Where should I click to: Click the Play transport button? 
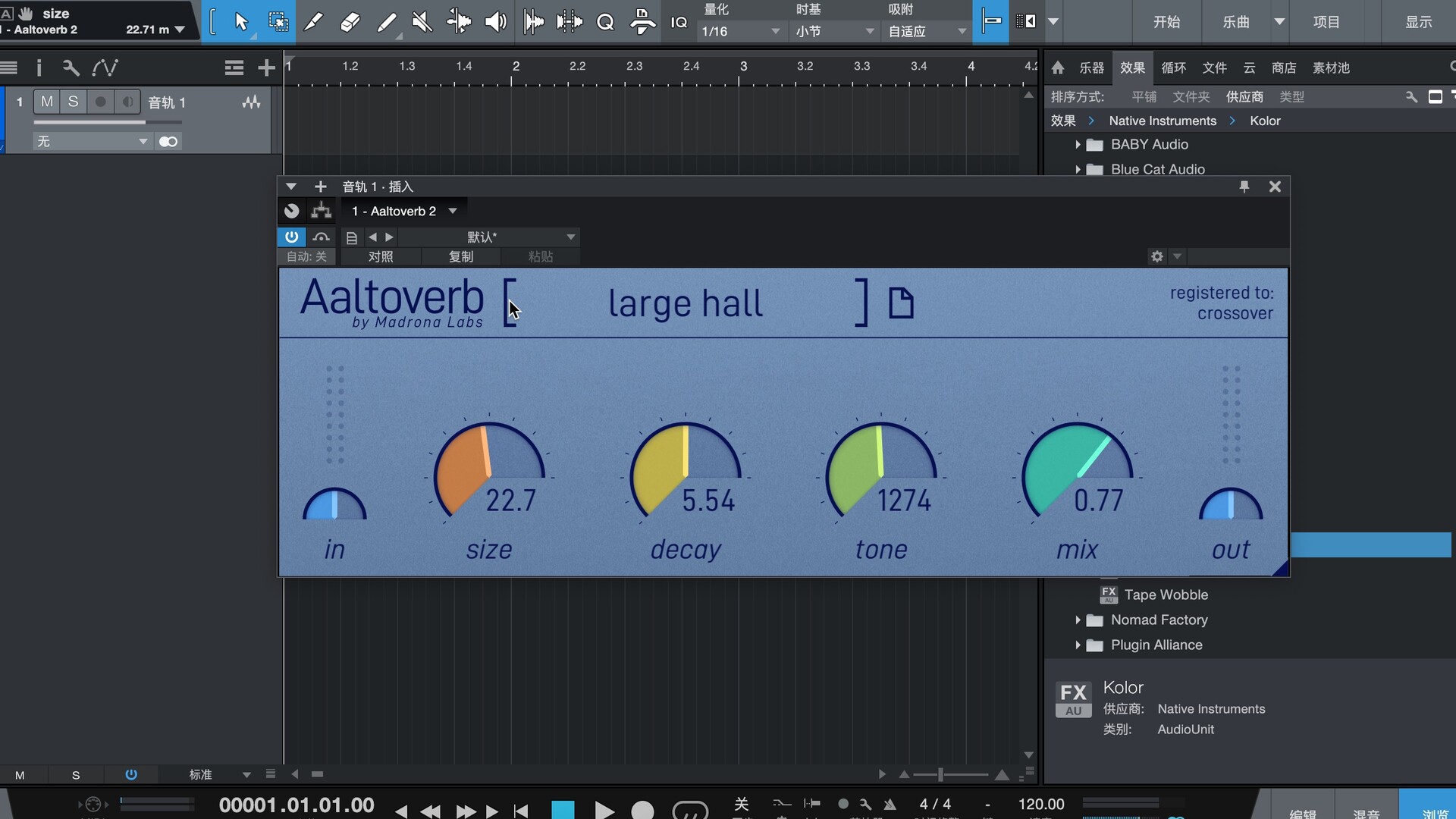pyautogui.click(x=604, y=810)
